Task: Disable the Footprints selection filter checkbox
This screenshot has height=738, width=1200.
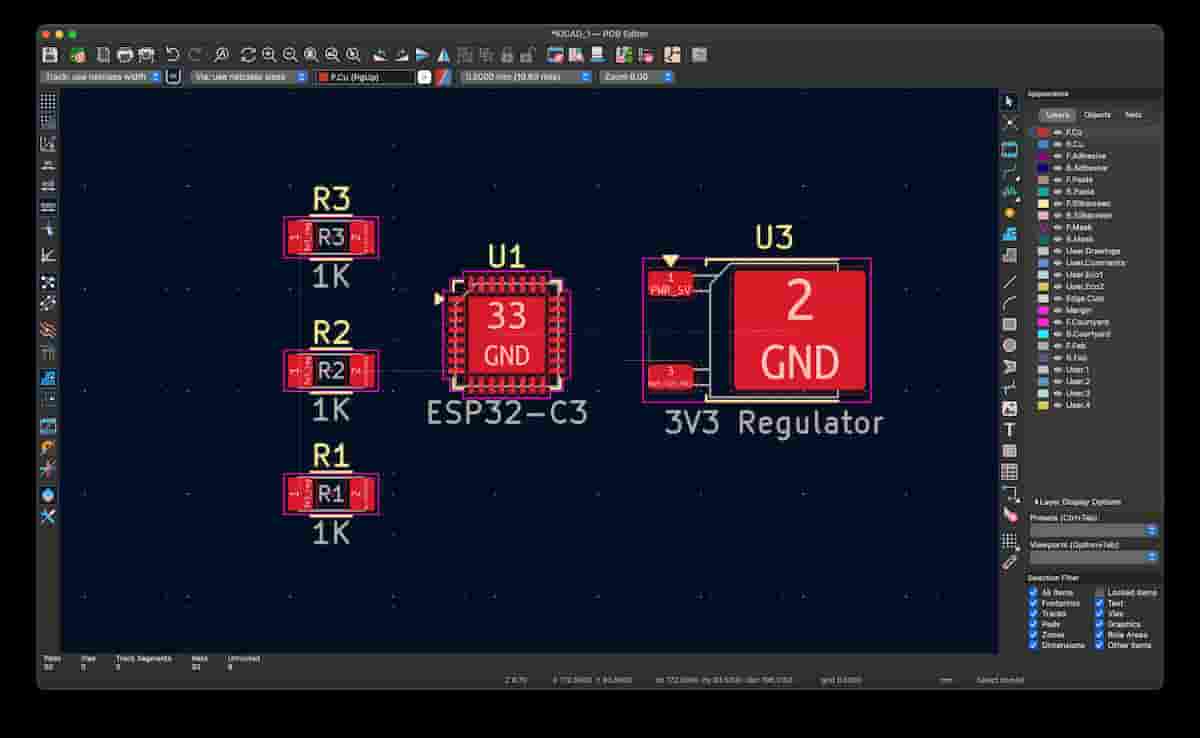Action: (1035, 602)
